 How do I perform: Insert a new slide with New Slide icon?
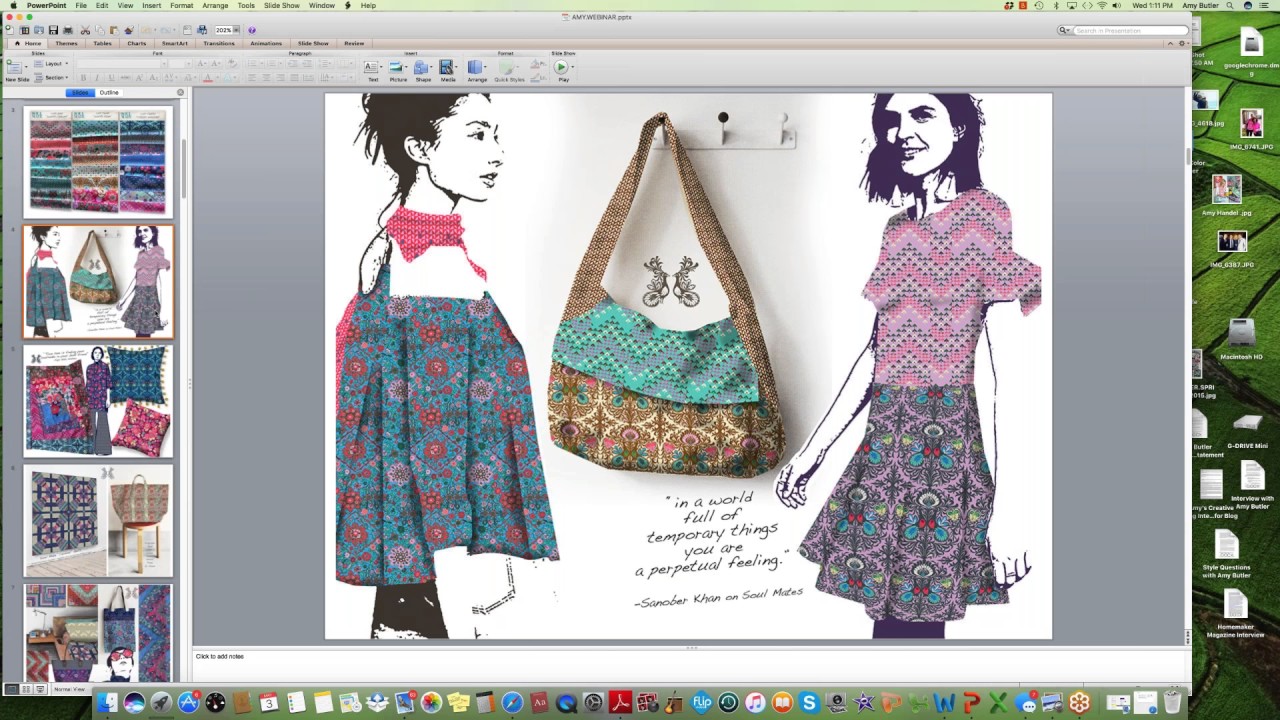pyautogui.click(x=14, y=67)
